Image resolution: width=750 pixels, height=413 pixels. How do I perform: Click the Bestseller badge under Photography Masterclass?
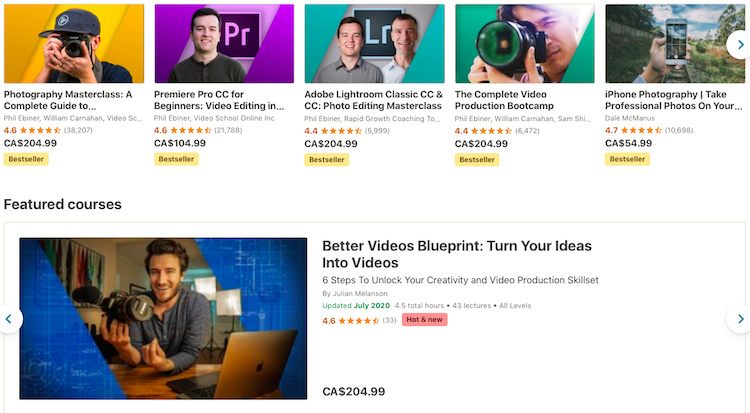pos(26,159)
